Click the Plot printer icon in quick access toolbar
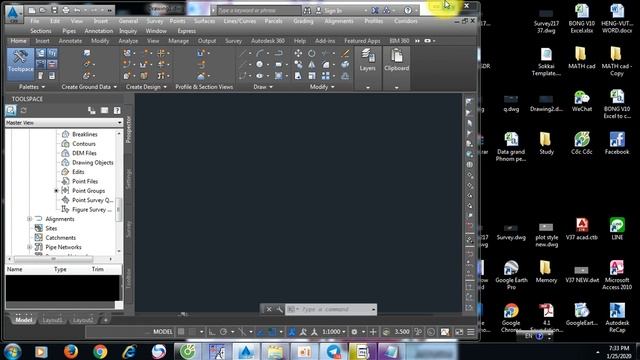This screenshot has width=640, height=360. pyautogui.click(x=66, y=10)
